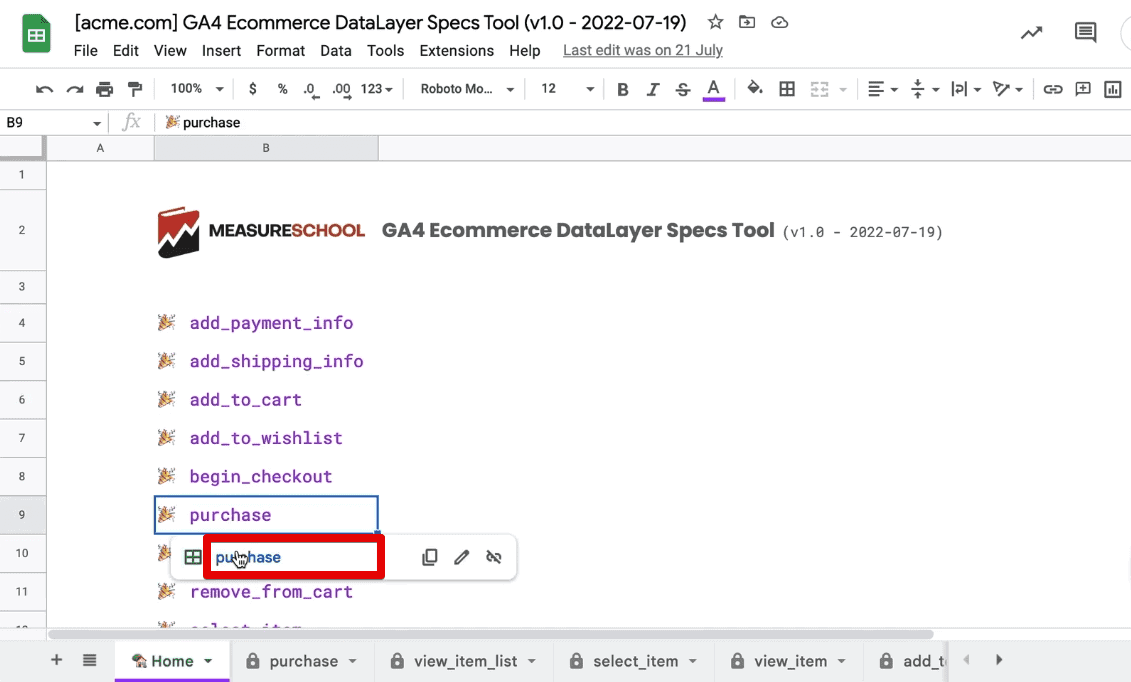Viewport: 1131px width, 682px height.
Task: Apply percent formatting to cell B9
Action: click(281, 89)
